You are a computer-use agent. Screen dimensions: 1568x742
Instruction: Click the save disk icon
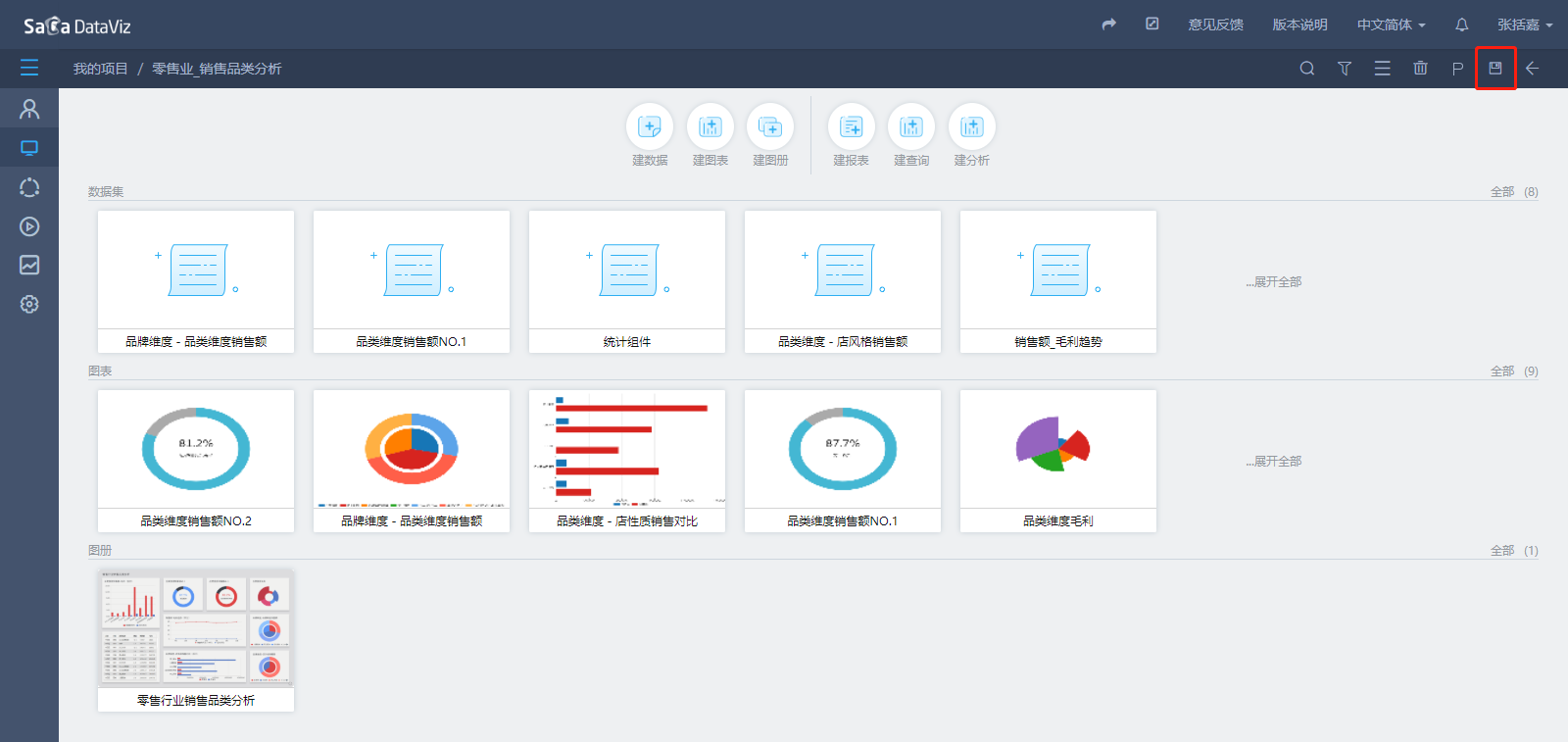(1495, 68)
